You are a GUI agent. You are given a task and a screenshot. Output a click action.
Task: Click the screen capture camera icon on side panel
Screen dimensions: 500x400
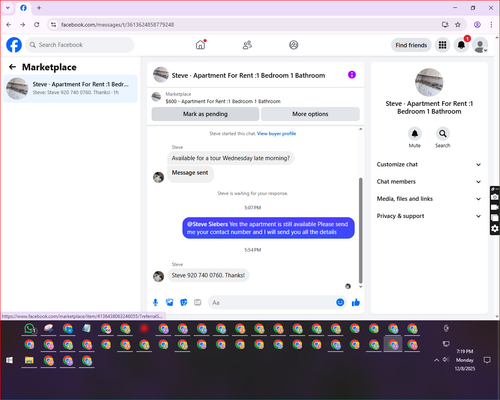[495, 197]
